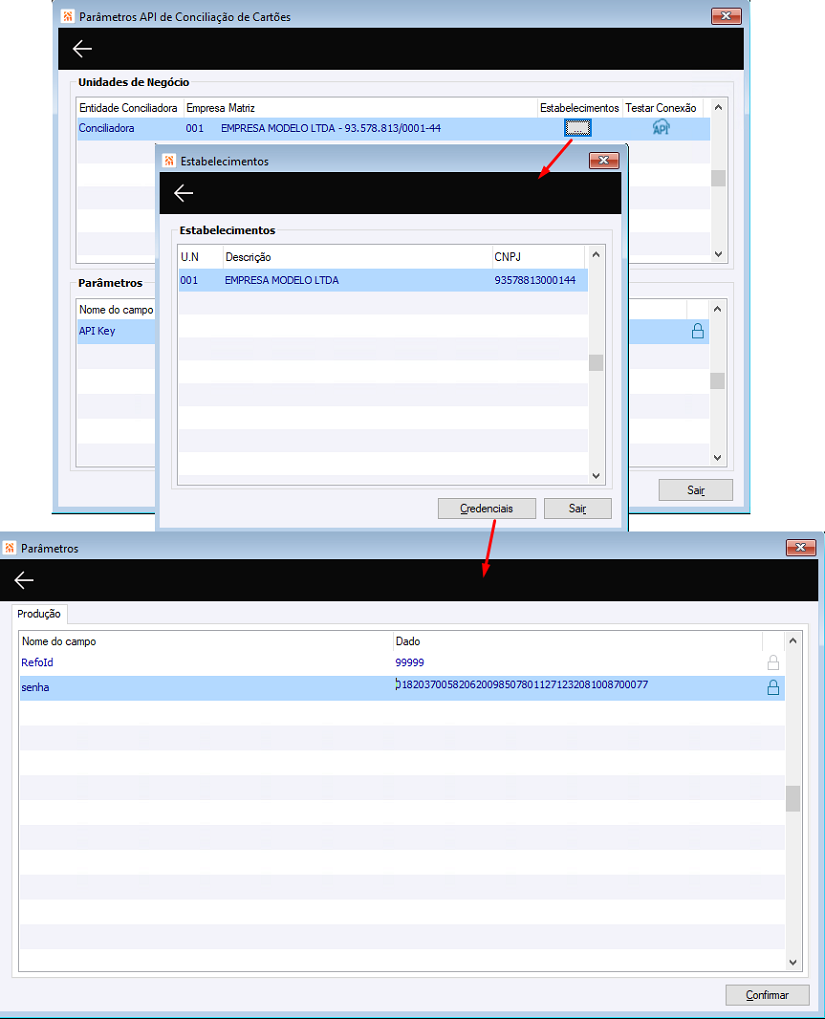Click the back arrow in the Estabelecimentos window

click(183, 193)
